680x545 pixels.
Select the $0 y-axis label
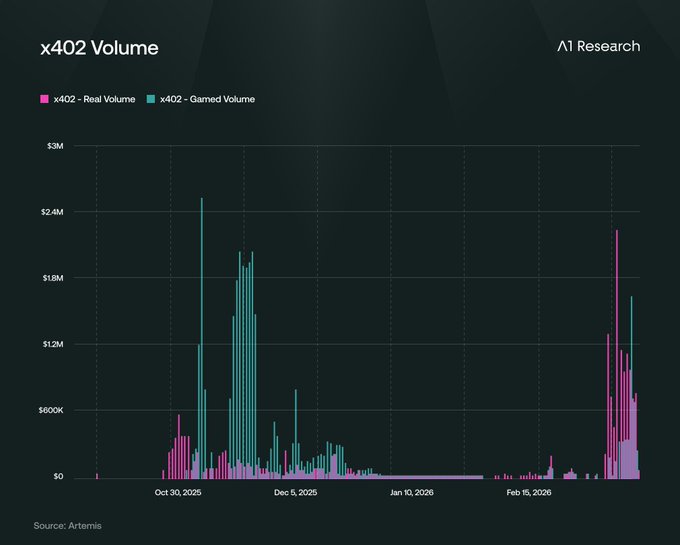[x=57, y=477]
